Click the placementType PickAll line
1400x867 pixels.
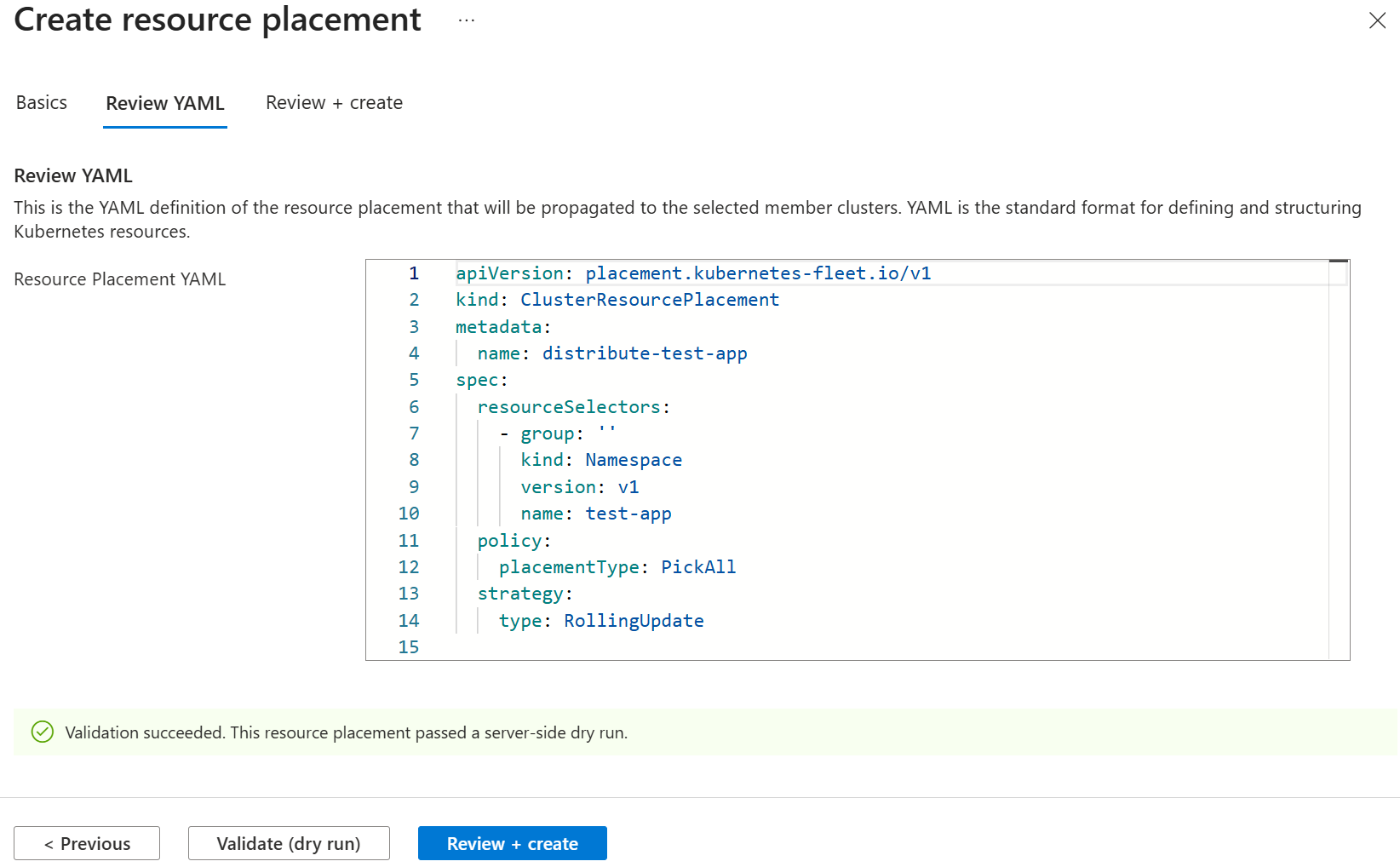617,567
